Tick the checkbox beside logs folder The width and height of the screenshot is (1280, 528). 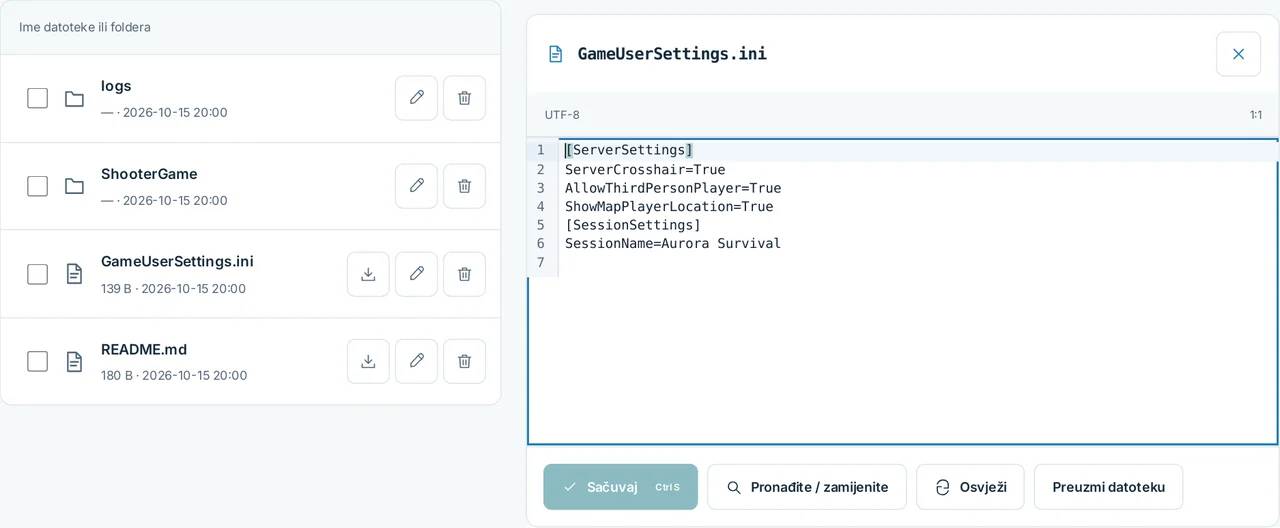(37, 98)
